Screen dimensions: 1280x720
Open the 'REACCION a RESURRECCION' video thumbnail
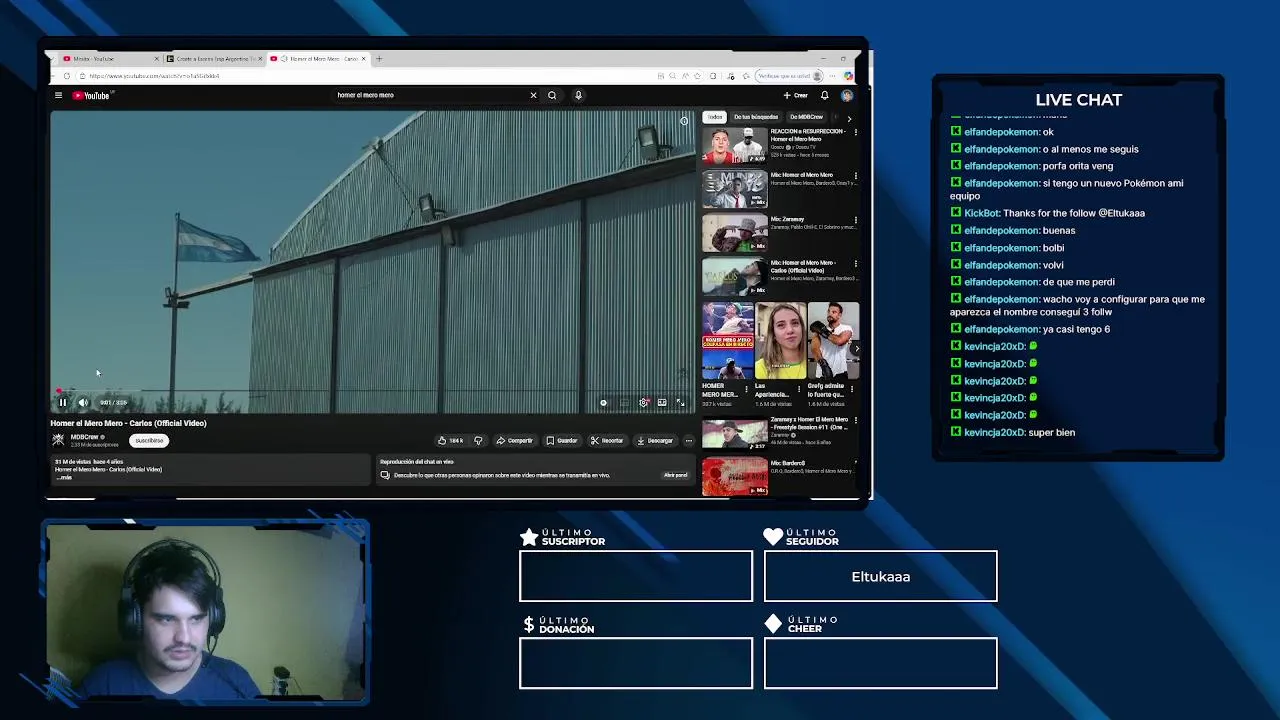pos(735,146)
